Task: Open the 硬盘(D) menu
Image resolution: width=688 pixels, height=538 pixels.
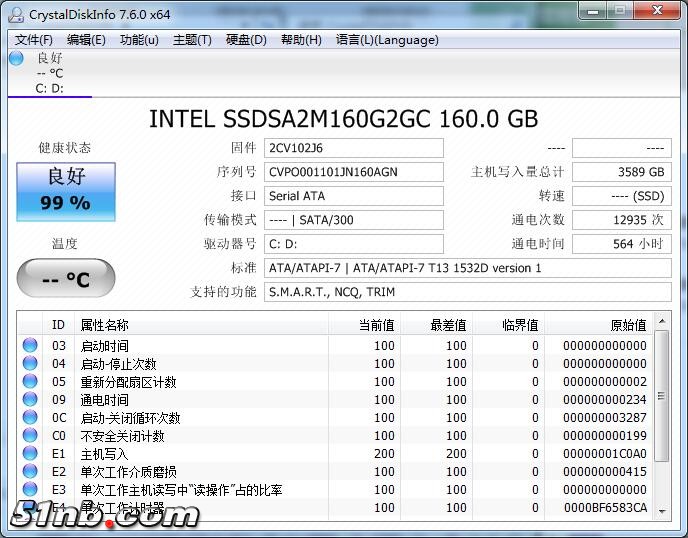Action: (x=246, y=40)
